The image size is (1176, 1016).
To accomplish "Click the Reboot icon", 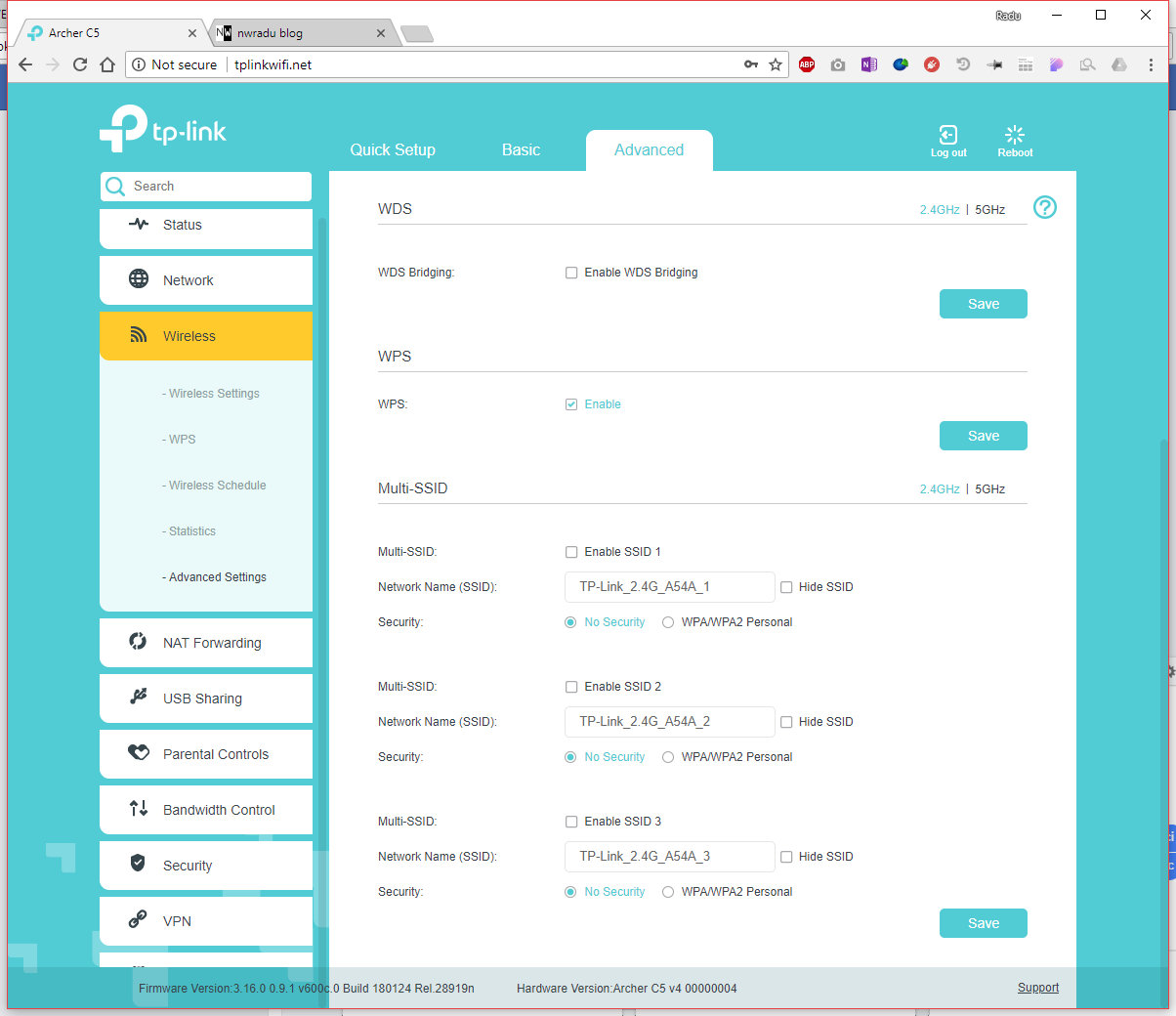I will (x=1015, y=136).
